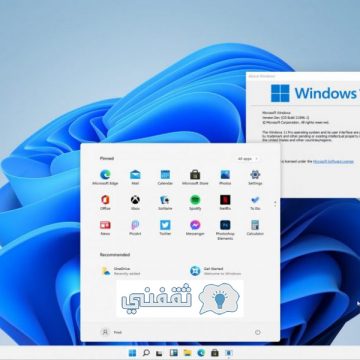Open Microsoft Store from the taskbar

pyautogui.click(x=215, y=353)
